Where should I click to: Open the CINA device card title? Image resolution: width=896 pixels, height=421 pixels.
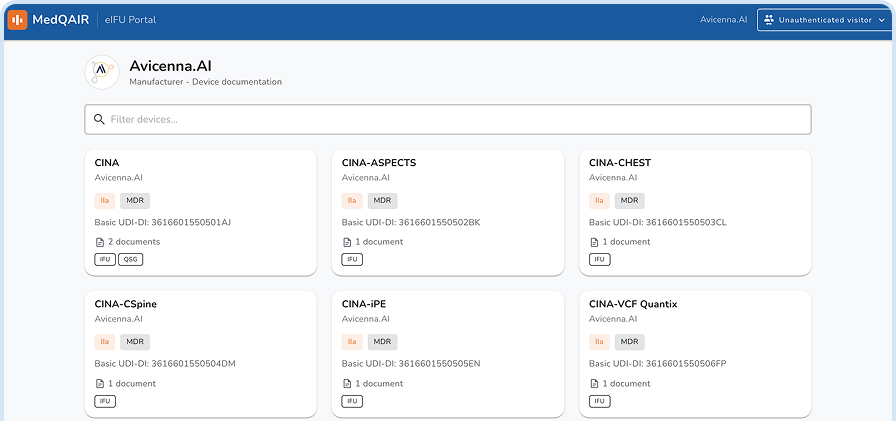[107, 163]
